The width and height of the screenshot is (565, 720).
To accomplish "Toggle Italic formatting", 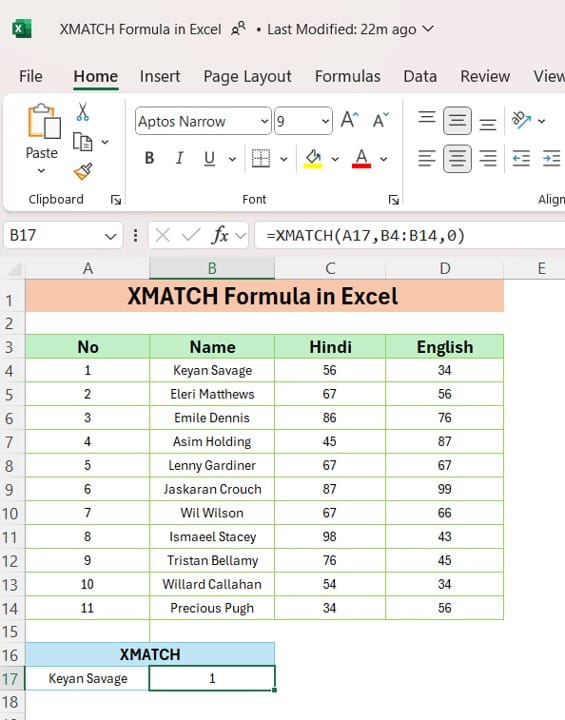I will (179, 158).
